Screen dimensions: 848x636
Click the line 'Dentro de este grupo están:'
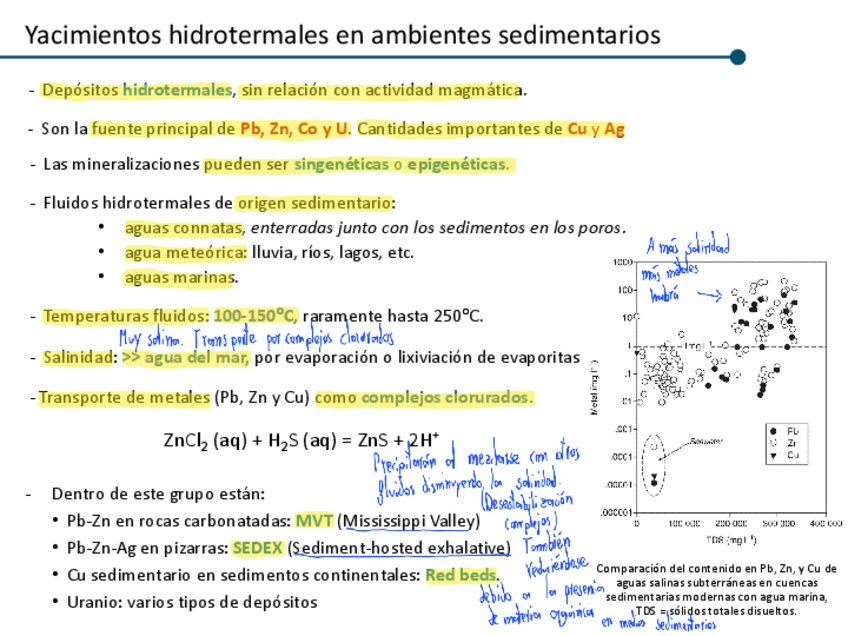158,494
